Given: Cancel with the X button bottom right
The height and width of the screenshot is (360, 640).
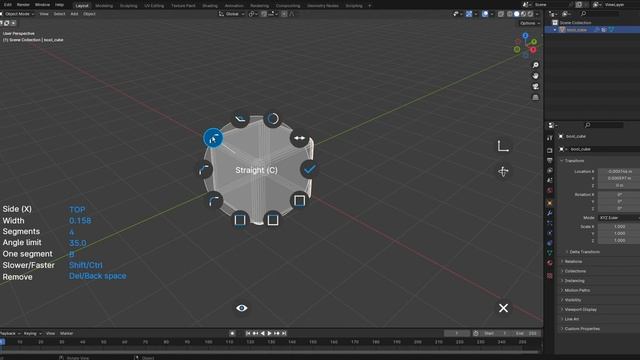Looking at the screenshot, I should pos(503,308).
